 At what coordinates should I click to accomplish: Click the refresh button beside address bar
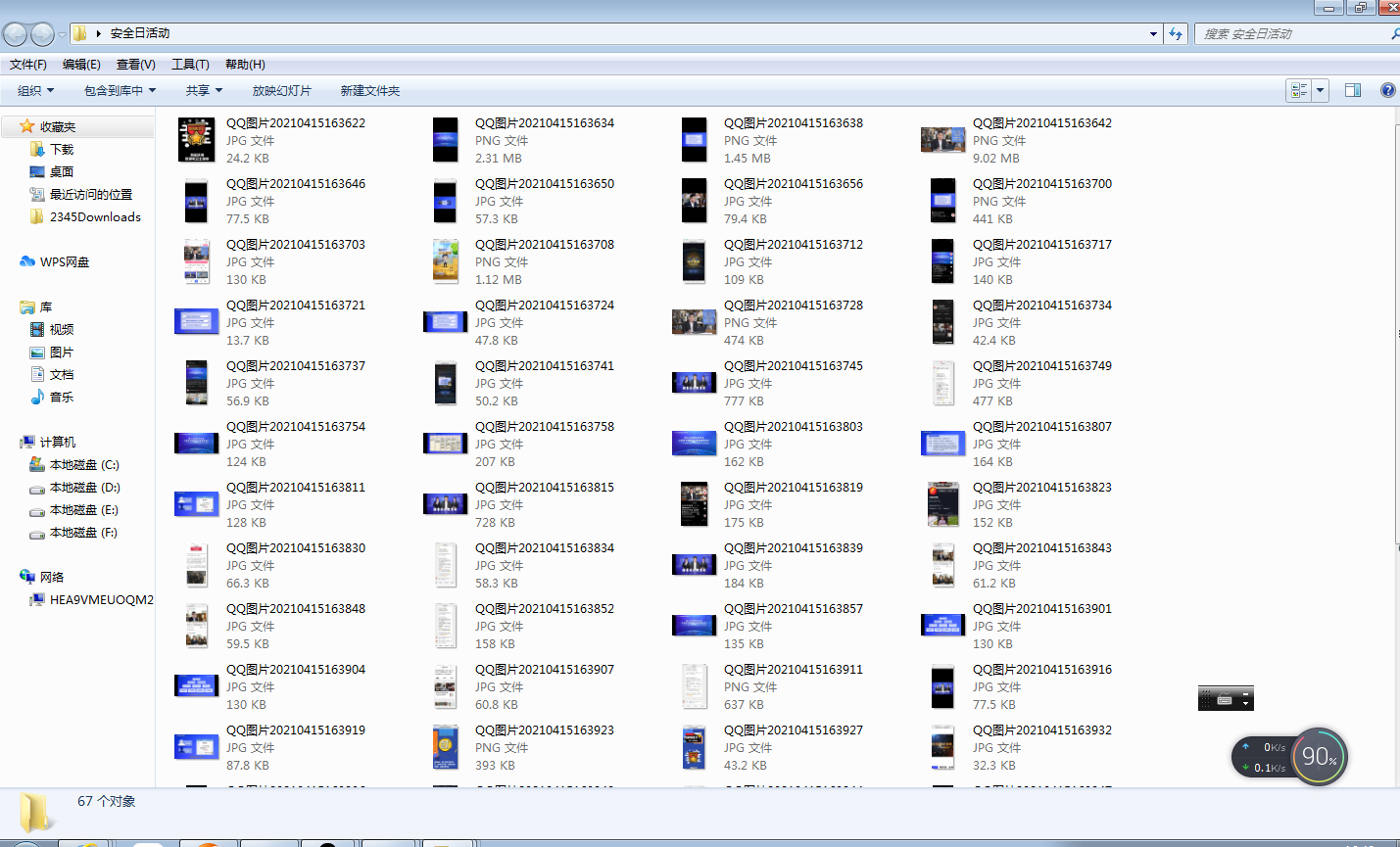coord(1177,34)
